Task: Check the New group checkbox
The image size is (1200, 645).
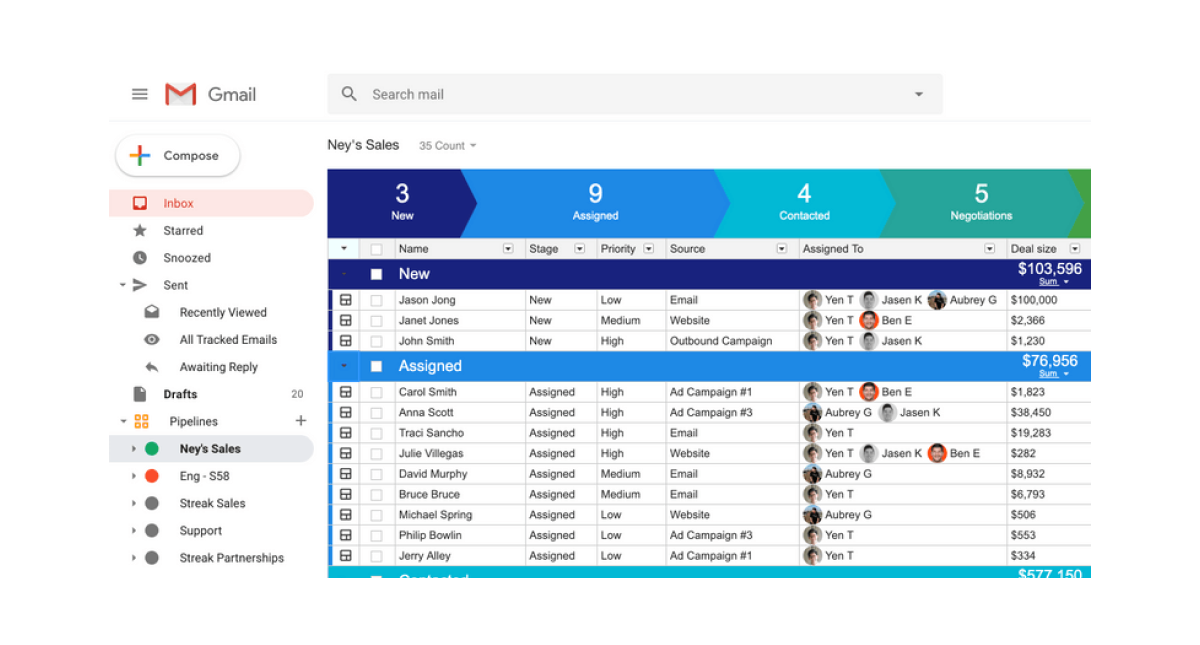Action: (x=376, y=274)
